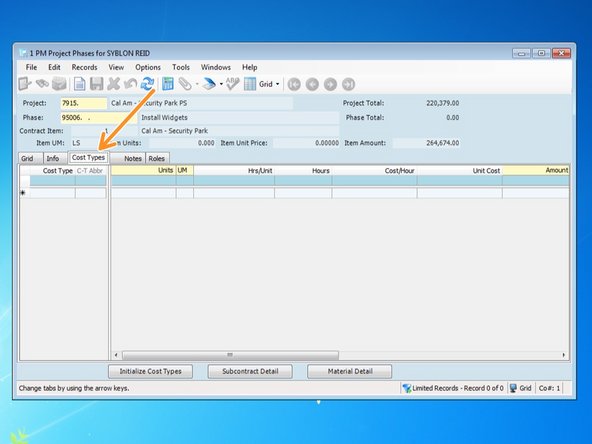Screen dimensions: 592x444
Task: Open the Edit menu
Action: 54,67
